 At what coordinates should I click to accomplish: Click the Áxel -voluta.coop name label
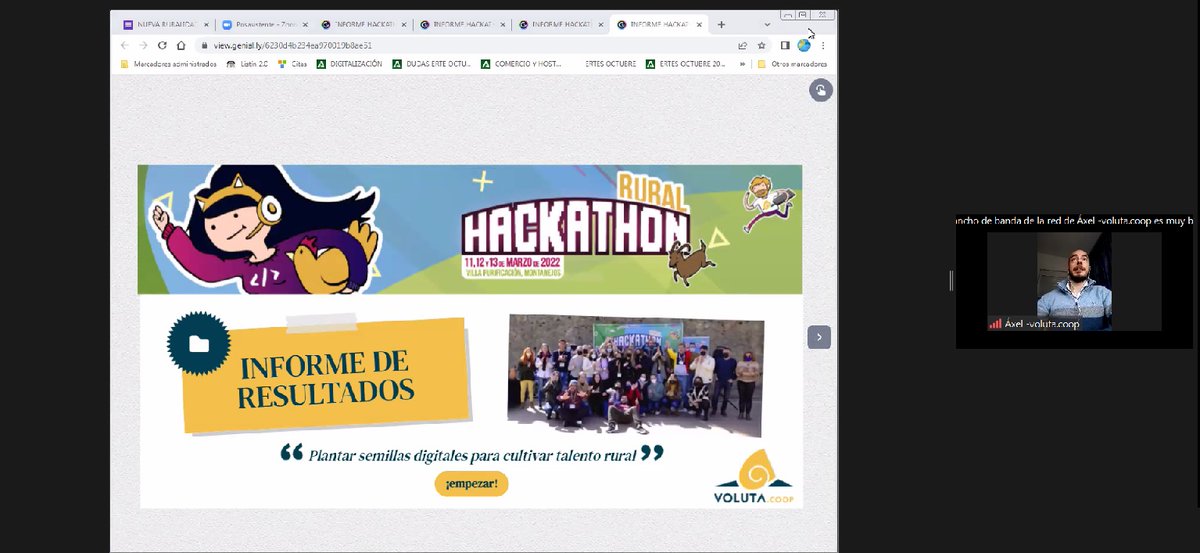[x=1042, y=324]
